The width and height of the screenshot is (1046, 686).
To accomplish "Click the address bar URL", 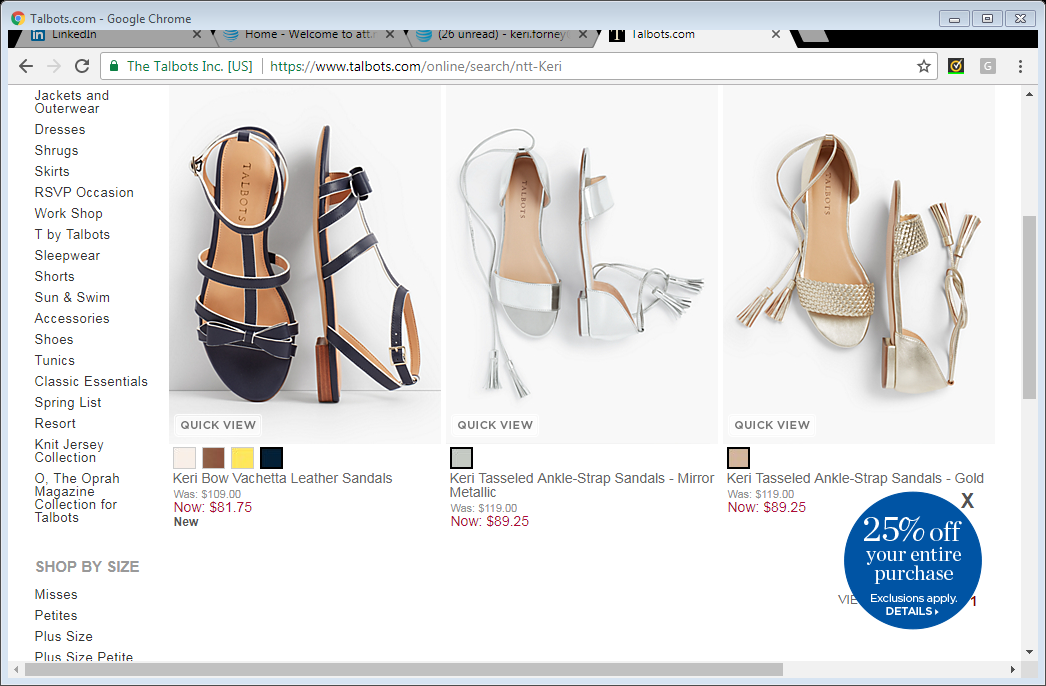I will tap(416, 67).
